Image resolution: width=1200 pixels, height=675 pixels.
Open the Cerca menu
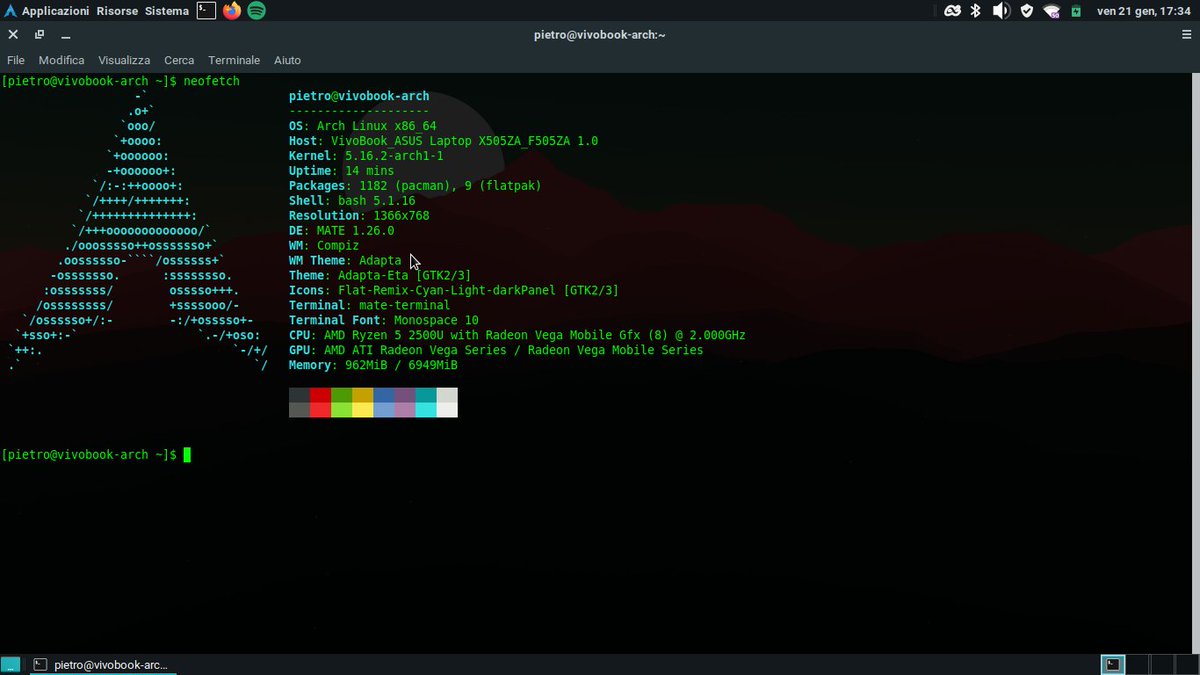179,60
